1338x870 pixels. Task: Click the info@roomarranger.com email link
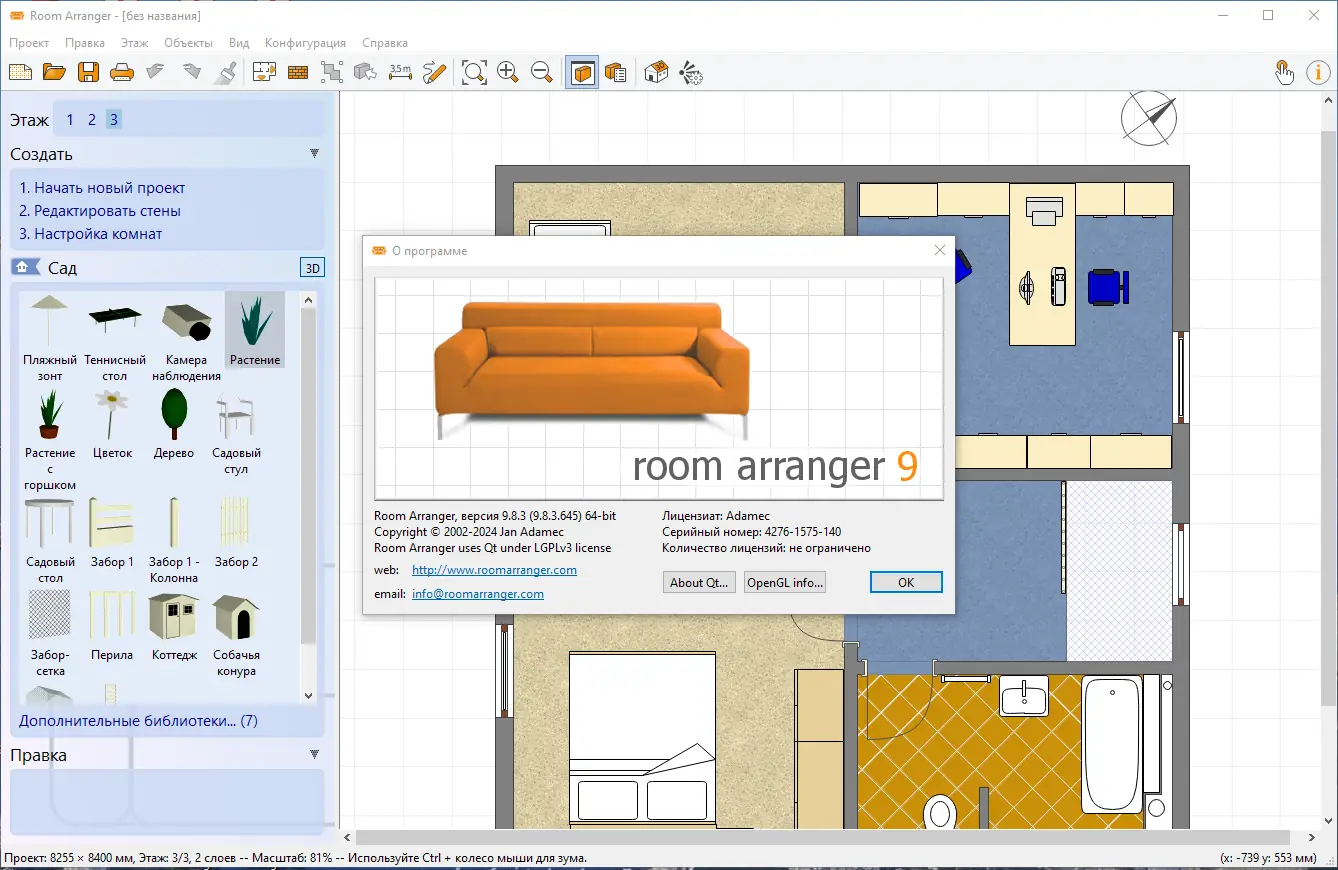[x=478, y=594]
